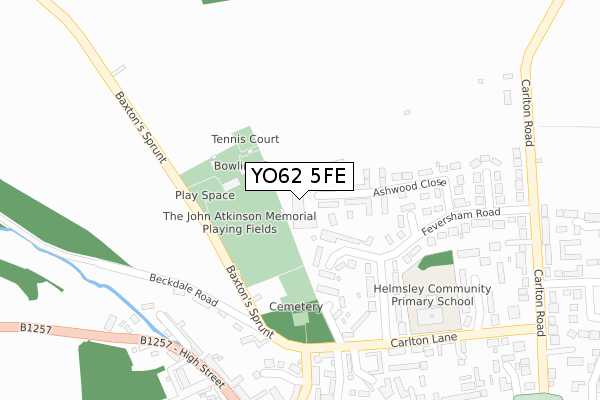Select the upper Carlton Road label
This screenshot has width=600, height=400.
(x=527, y=113)
